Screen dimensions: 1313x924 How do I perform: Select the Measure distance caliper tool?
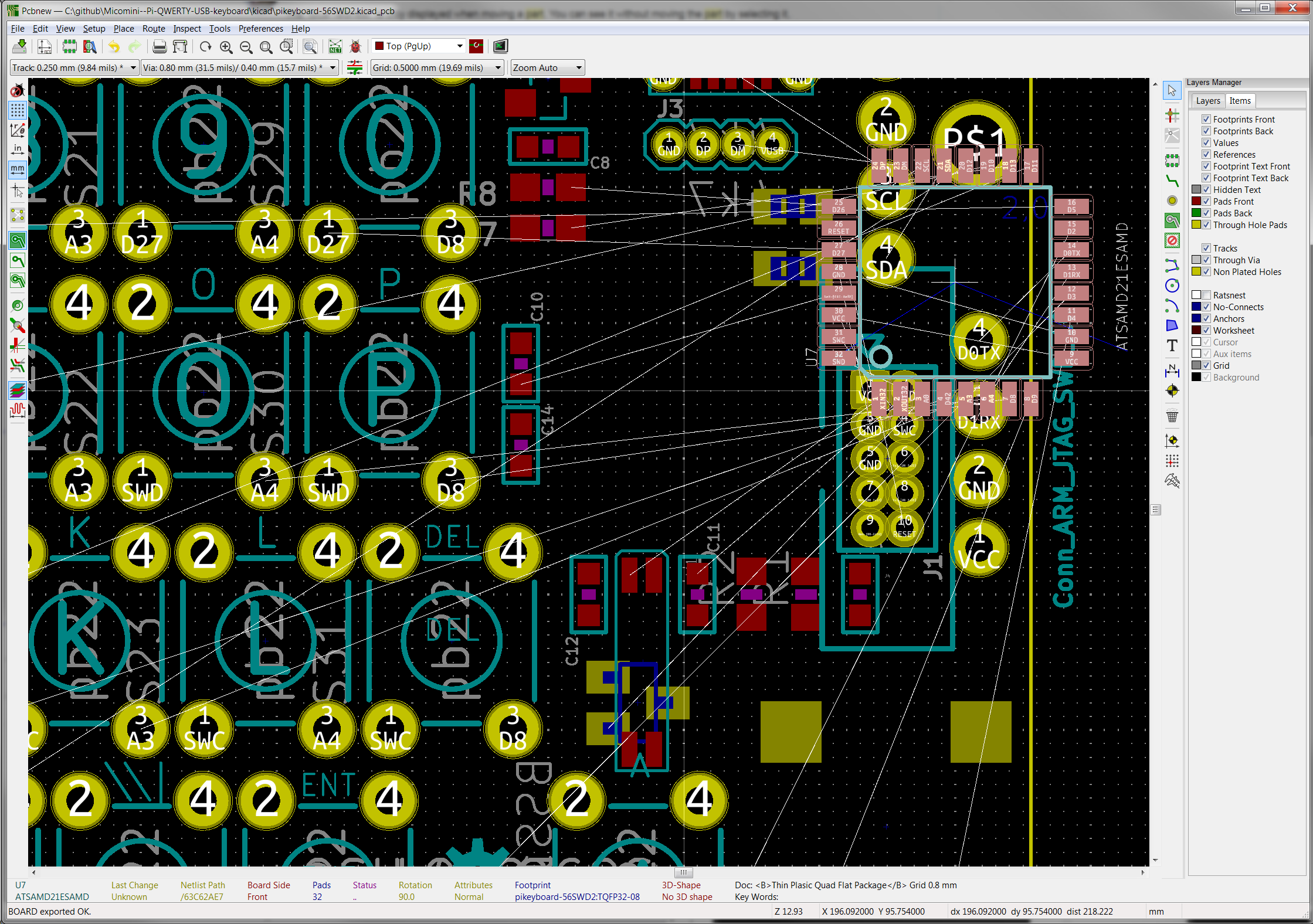1172,481
